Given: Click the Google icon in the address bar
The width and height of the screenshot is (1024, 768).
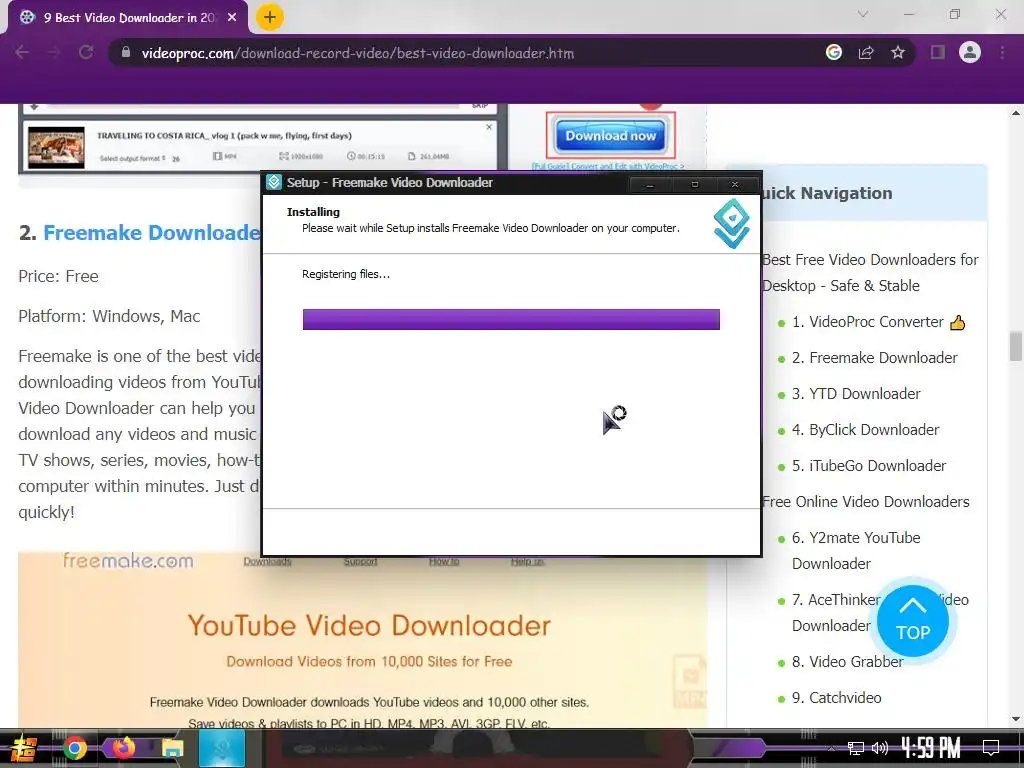Looking at the screenshot, I should point(834,52).
